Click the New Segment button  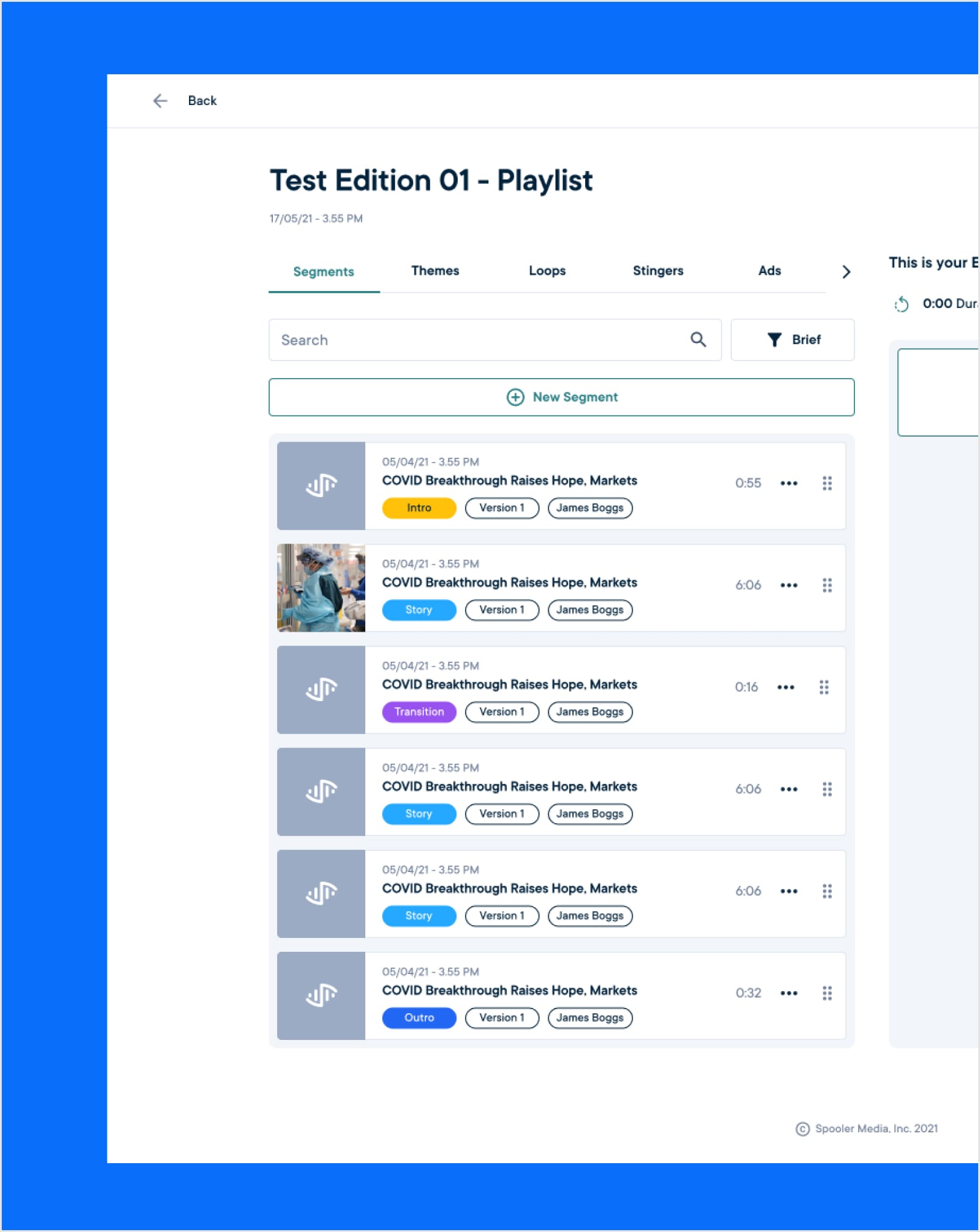click(561, 397)
